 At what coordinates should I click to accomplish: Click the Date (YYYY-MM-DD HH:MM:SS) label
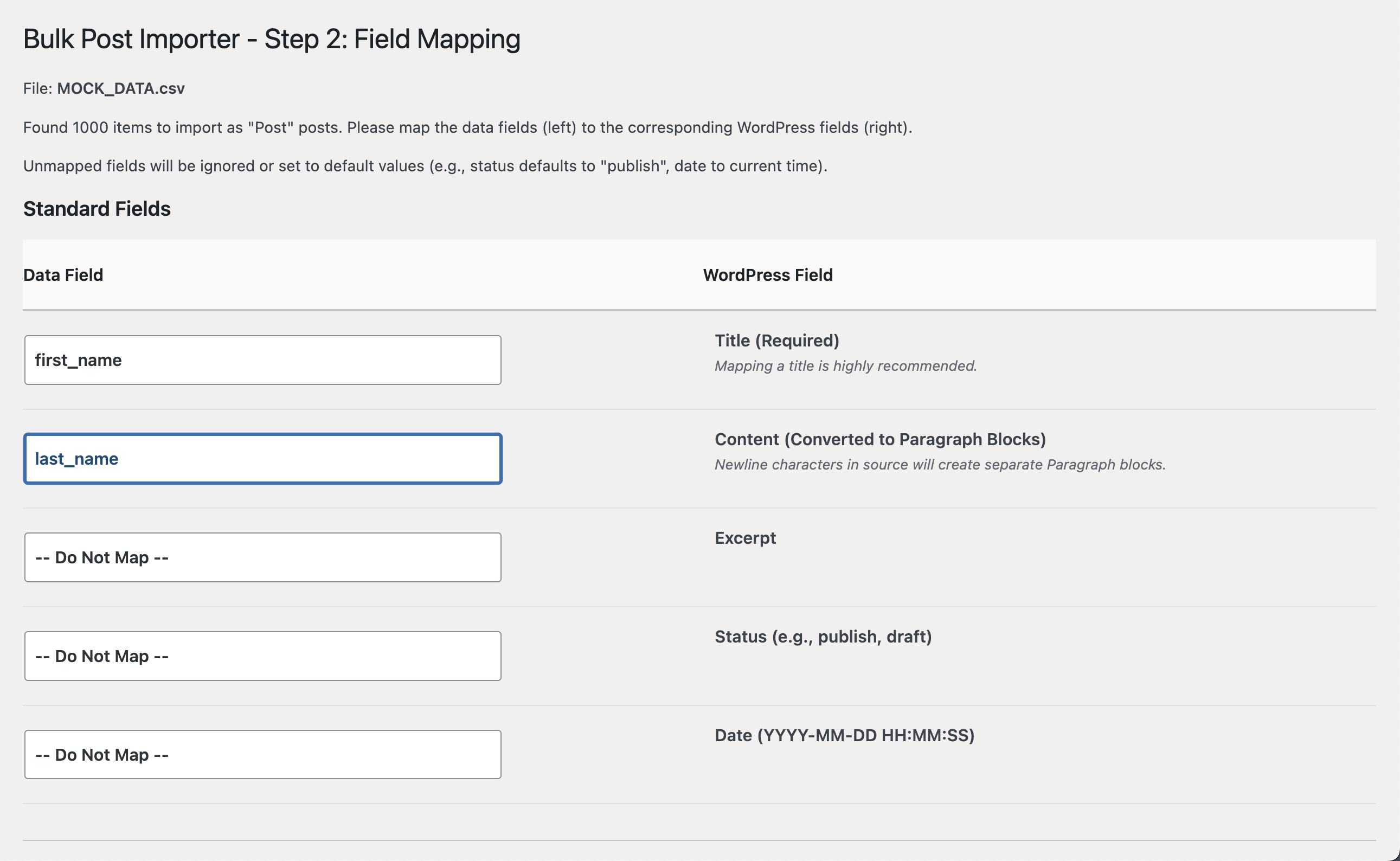[844, 735]
